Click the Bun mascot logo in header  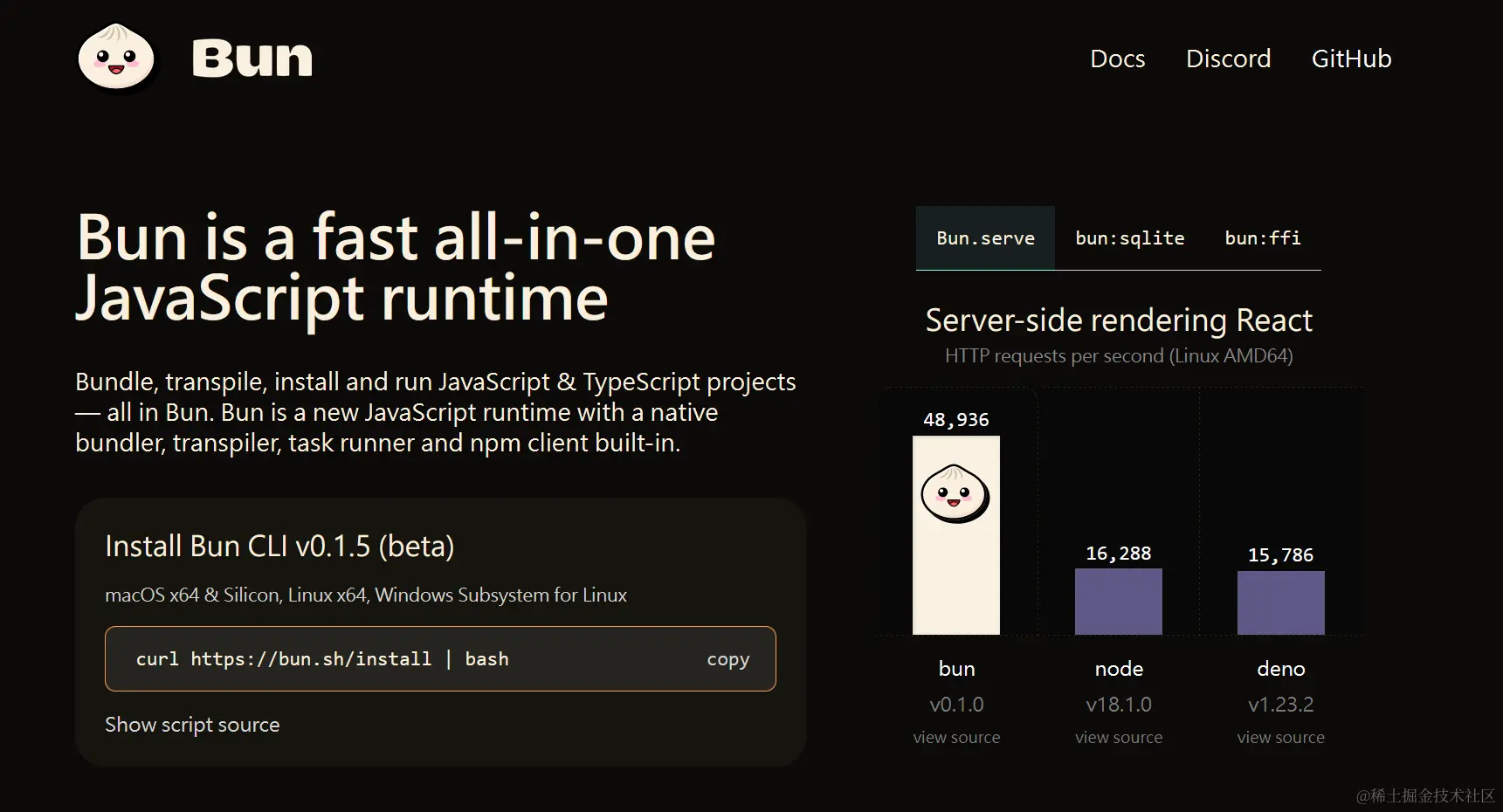tap(116, 58)
